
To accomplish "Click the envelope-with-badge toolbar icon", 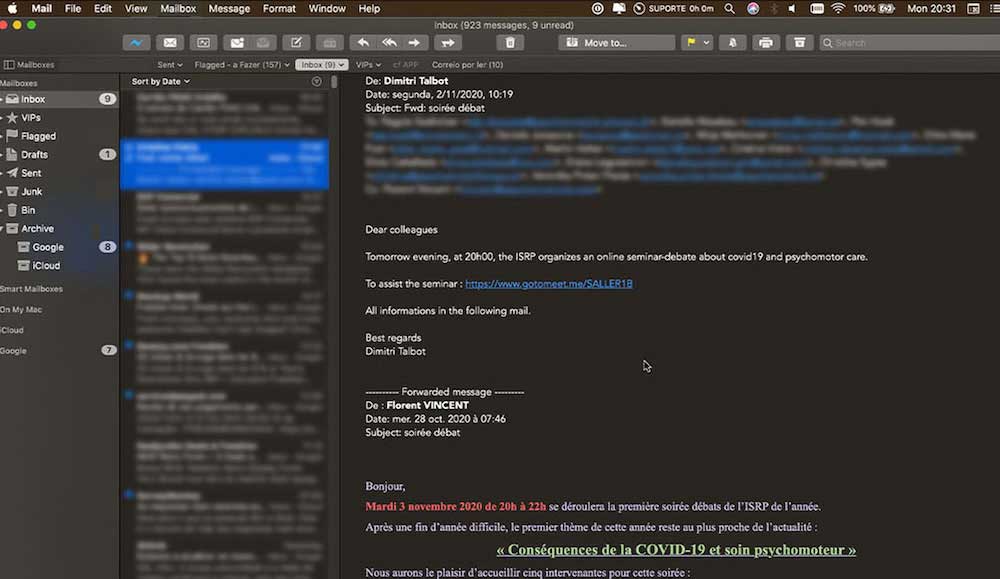I will (237, 43).
